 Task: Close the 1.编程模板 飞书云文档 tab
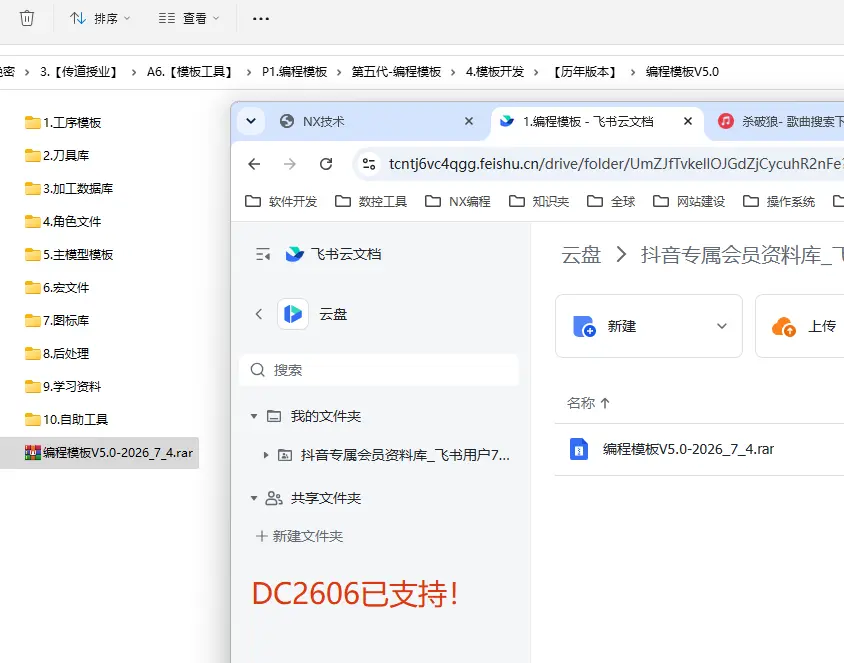pos(688,121)
